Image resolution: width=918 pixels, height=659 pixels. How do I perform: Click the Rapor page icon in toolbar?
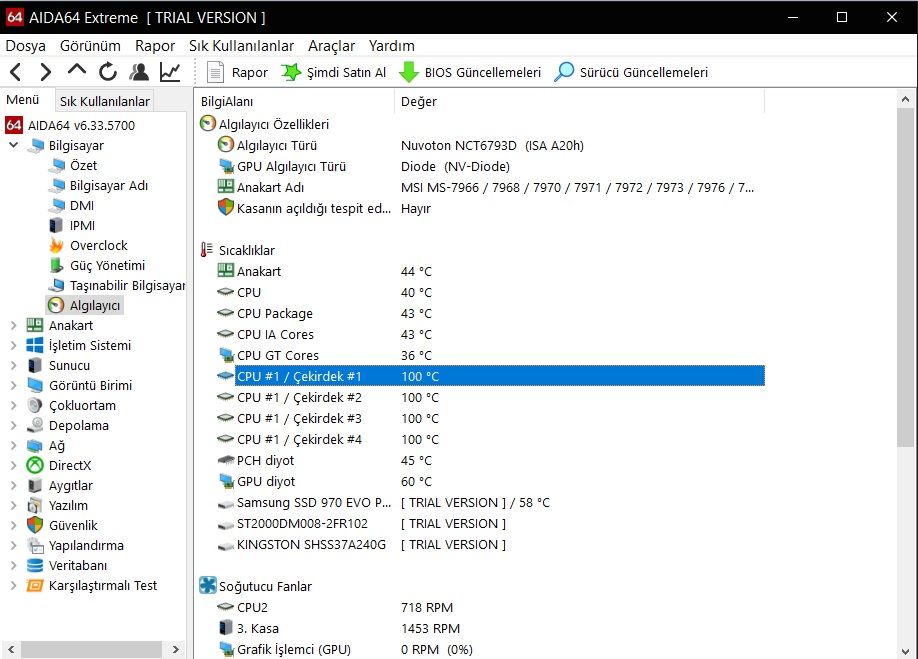(215, 73)
